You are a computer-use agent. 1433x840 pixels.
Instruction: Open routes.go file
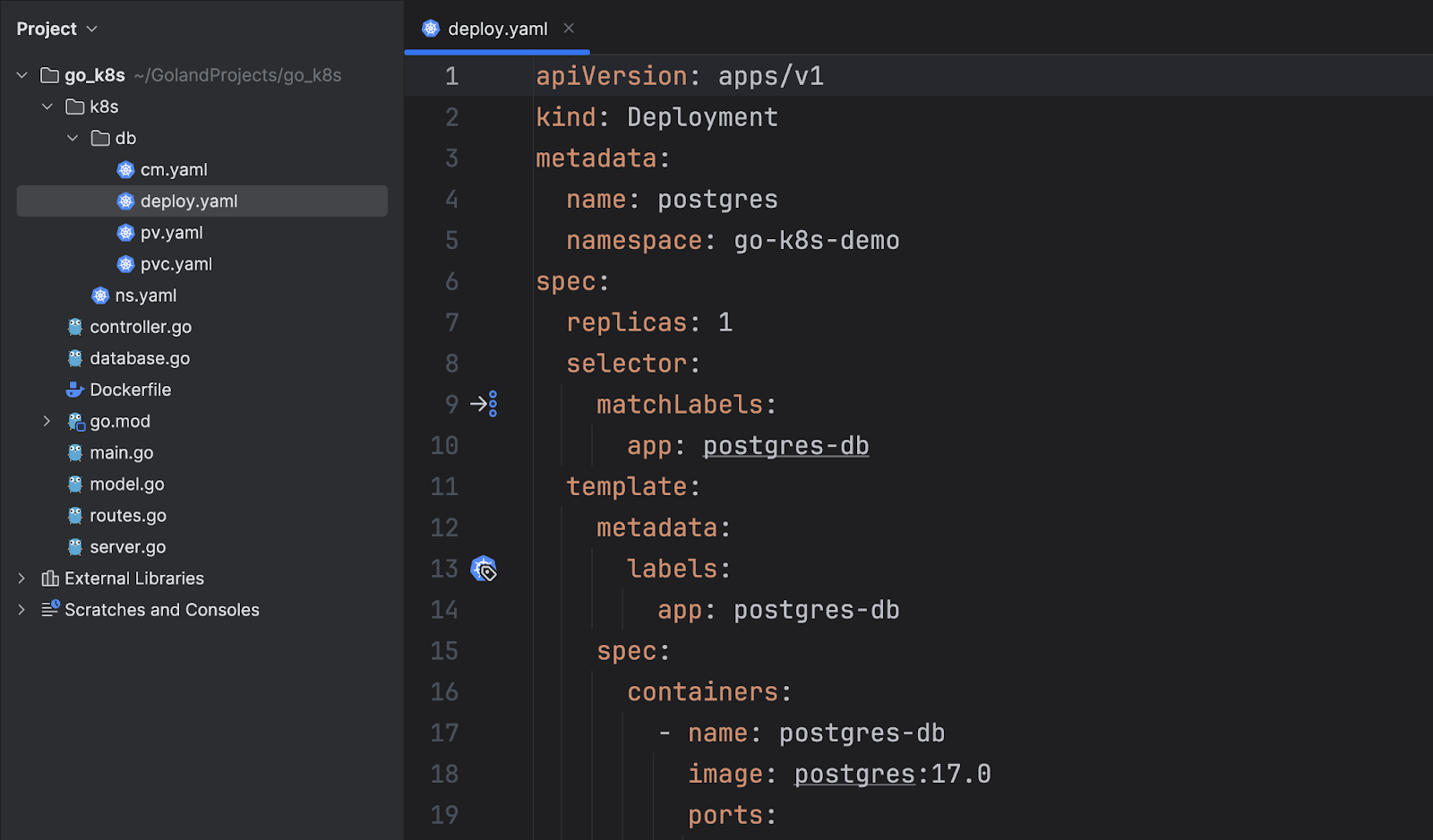tap(128, 516)
